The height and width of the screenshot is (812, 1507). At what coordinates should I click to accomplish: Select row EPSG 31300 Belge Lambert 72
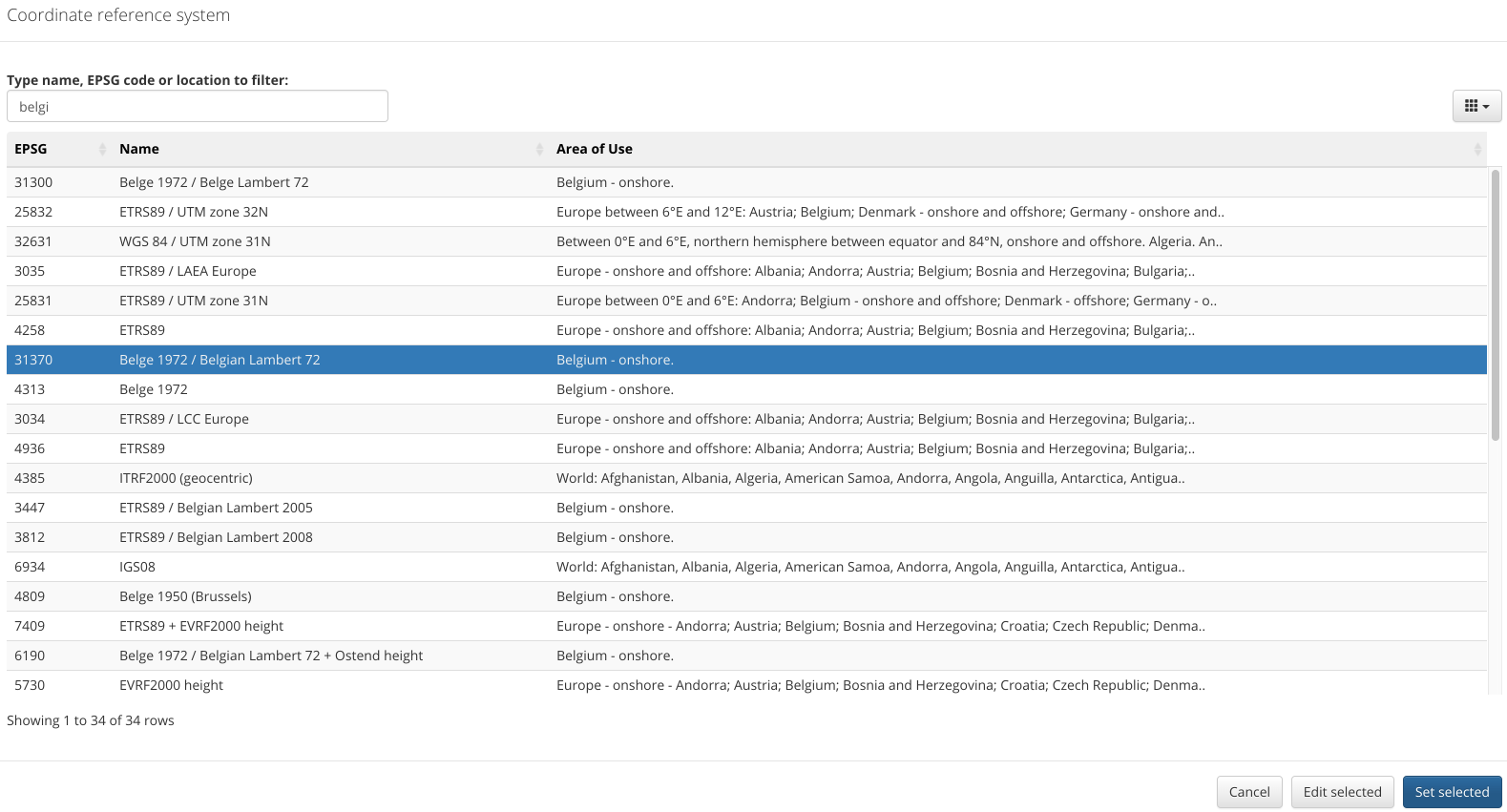[x=214, y=182]
